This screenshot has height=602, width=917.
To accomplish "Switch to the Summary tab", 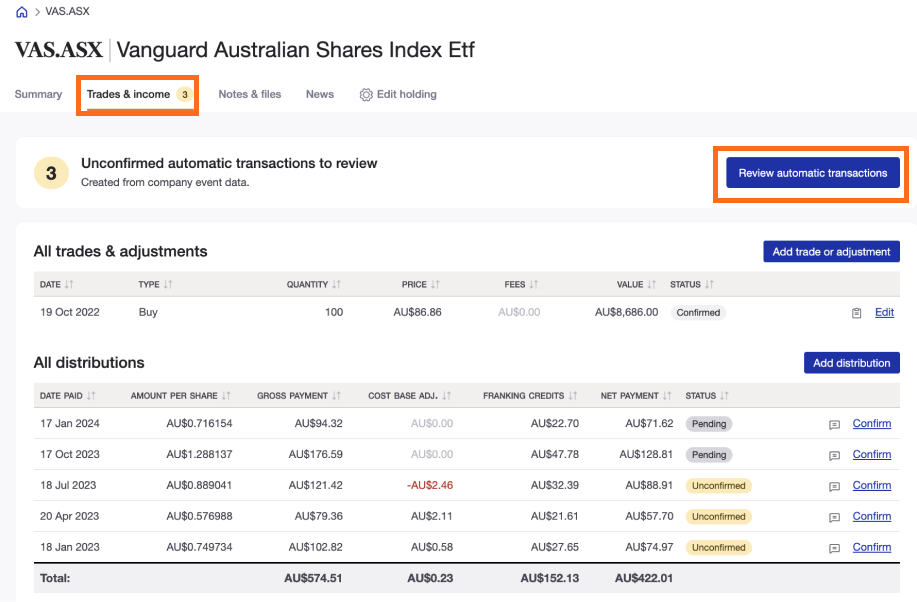I will pos(37,94).
